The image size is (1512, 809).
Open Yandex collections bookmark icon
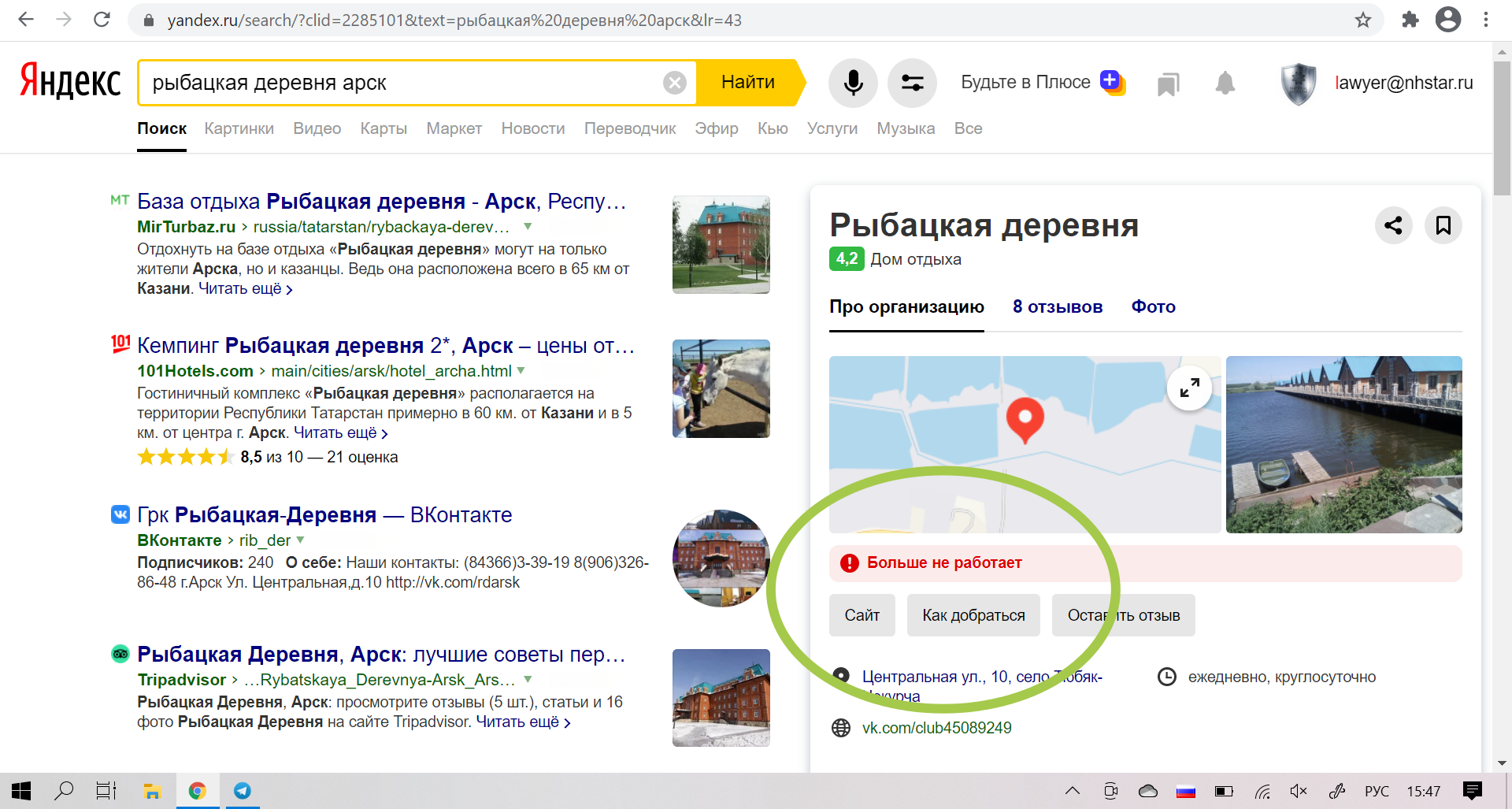(1168, 83)
